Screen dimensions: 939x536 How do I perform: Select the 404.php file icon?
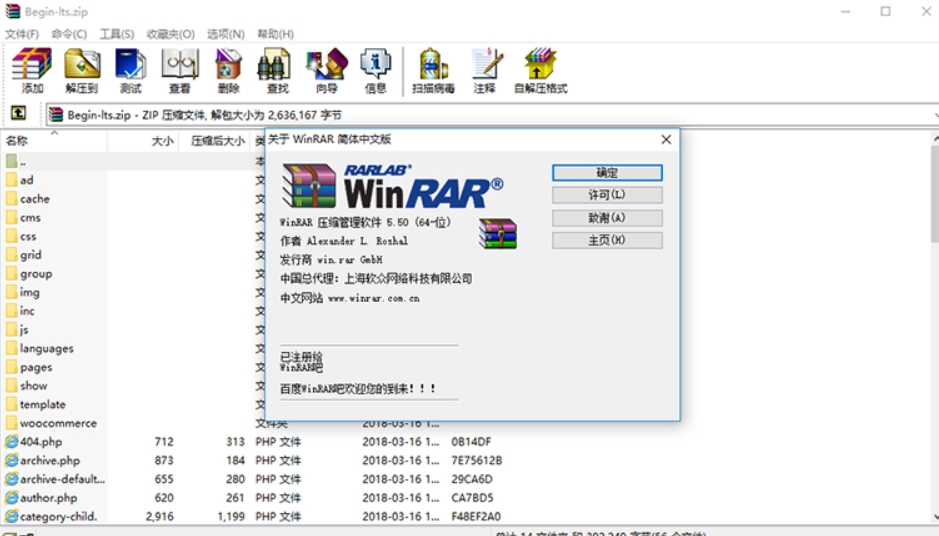[x=12, y=441]
